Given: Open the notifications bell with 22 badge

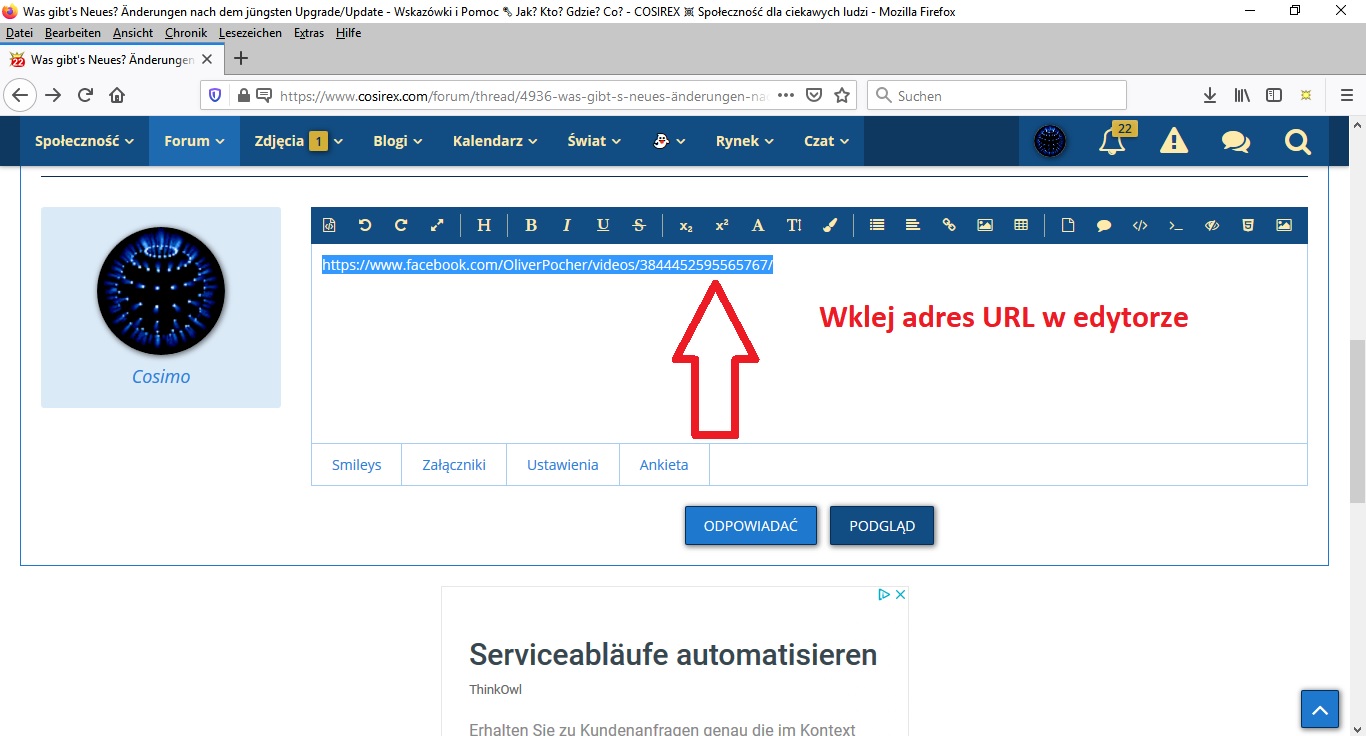Looking at the screenshot, I should click(x=1112, y=141).
